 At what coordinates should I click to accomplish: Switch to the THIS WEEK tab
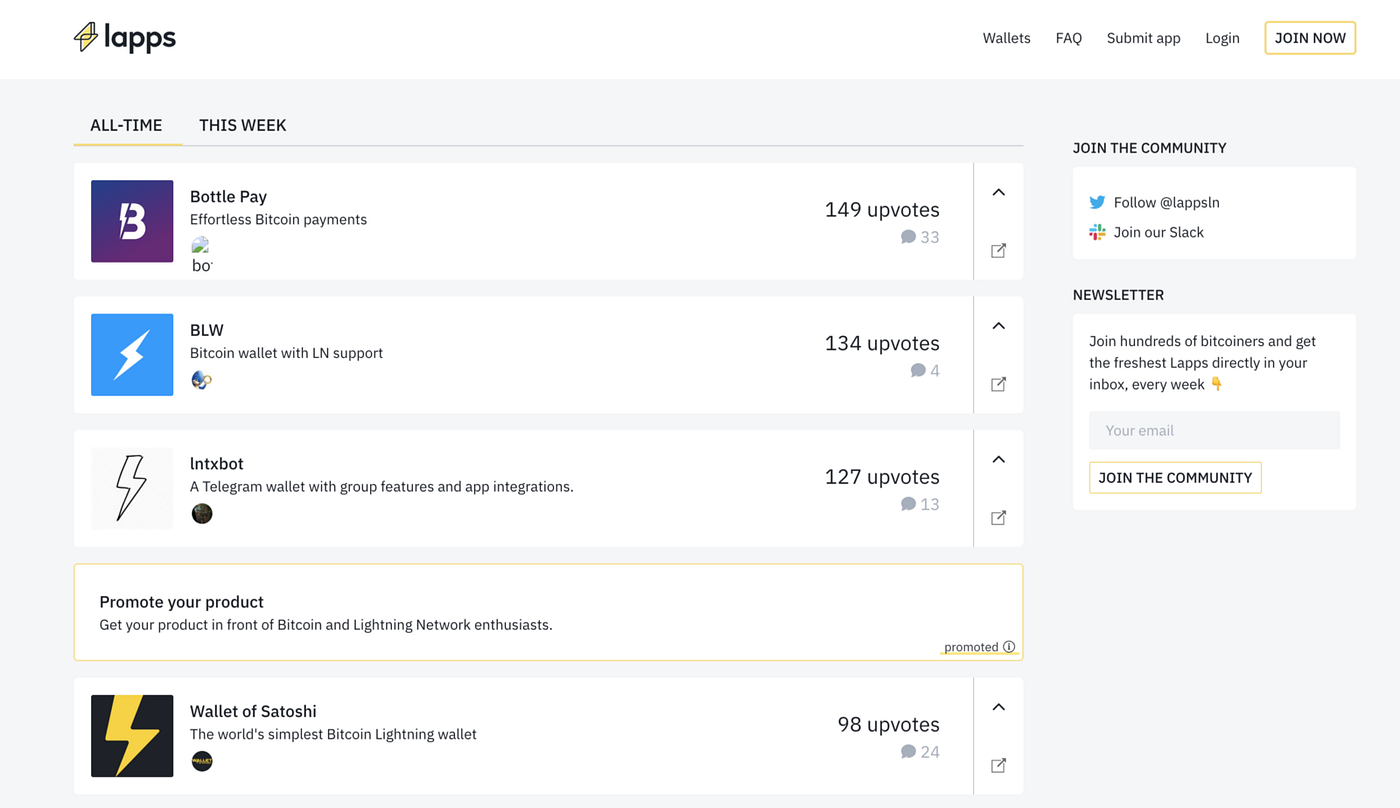242,125
